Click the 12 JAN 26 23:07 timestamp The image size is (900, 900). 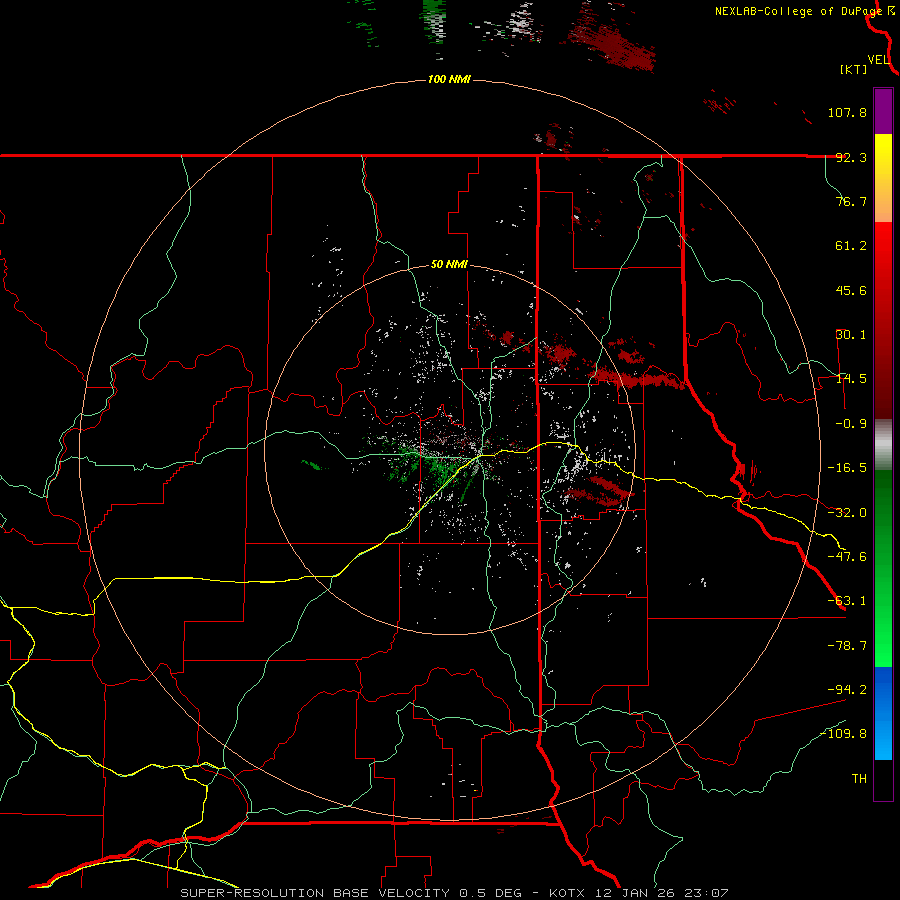click(x=660, y=893)
